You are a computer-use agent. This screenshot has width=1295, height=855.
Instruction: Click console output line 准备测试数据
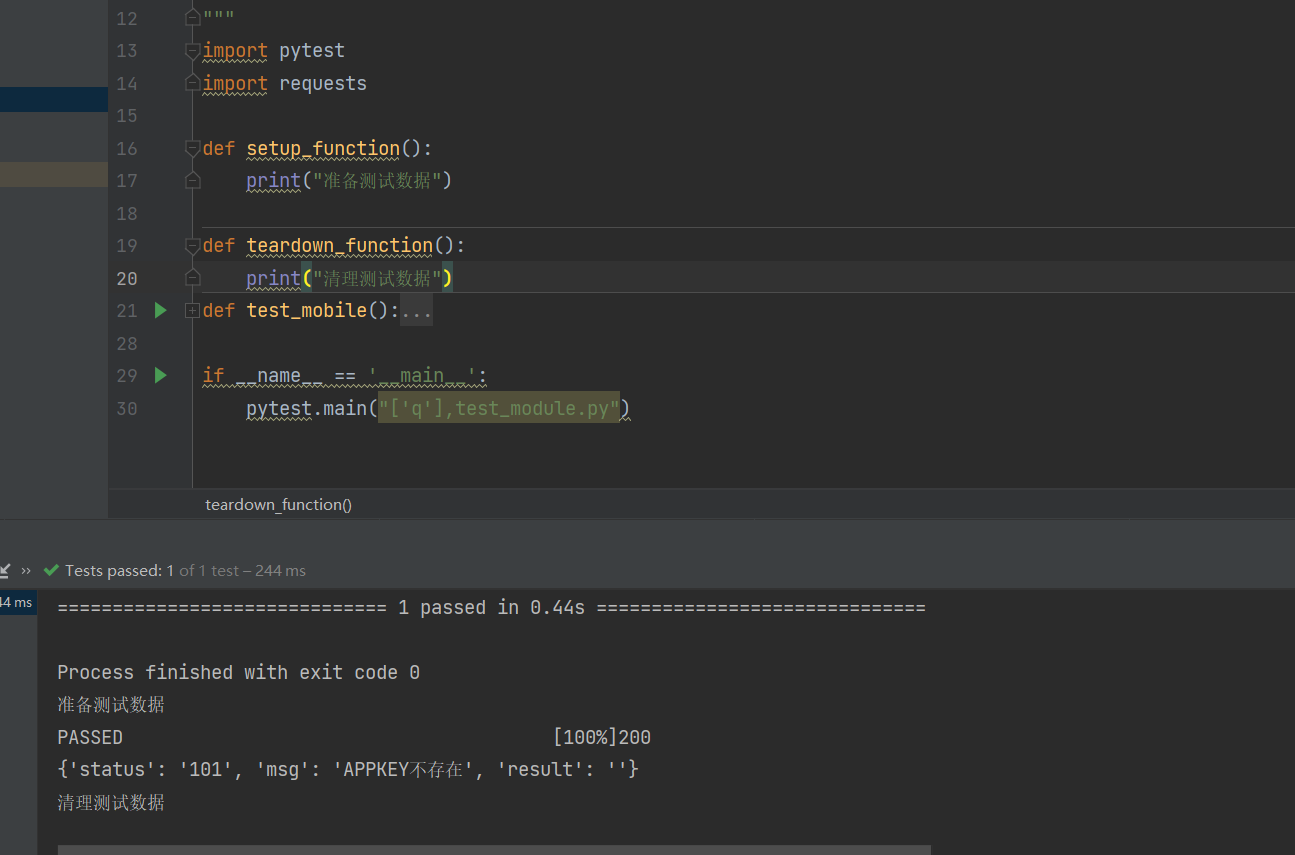pyautogui.click(x=111, y=705)
